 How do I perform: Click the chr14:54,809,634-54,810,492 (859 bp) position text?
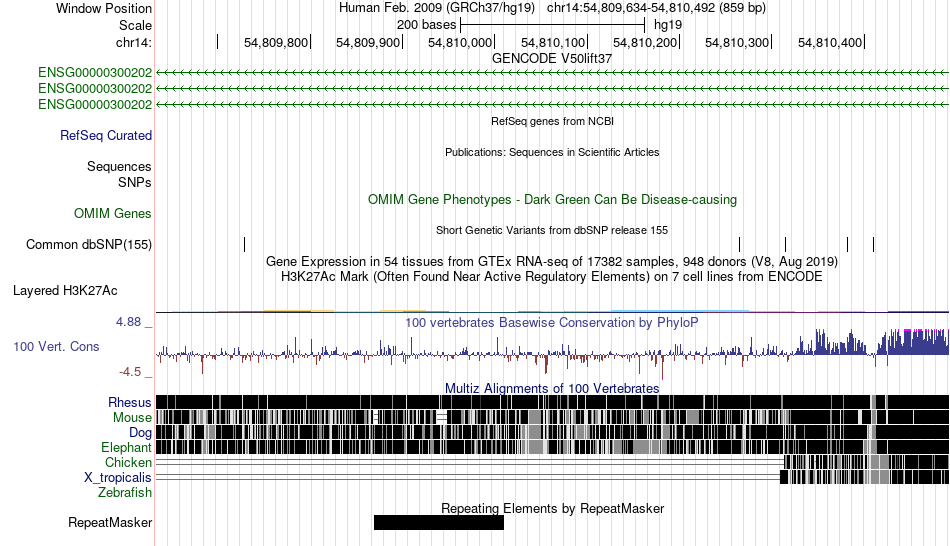click(x=656, y=8)
